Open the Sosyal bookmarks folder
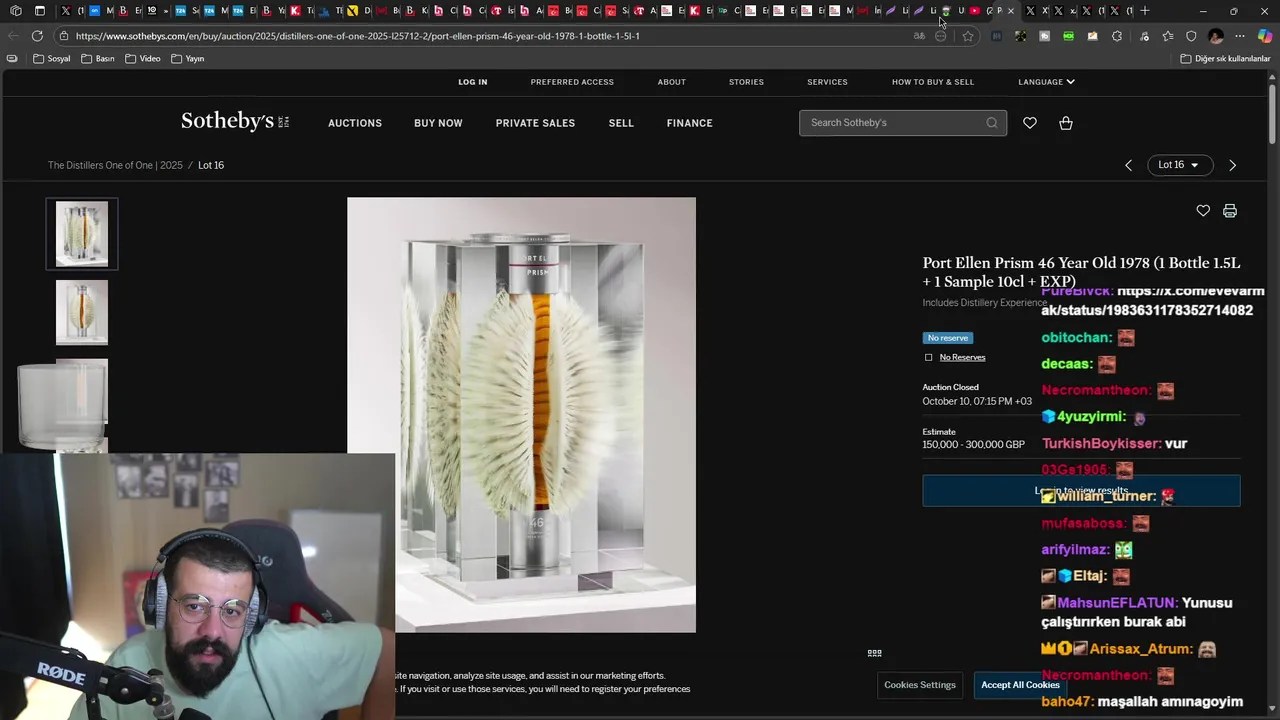This screenshot has height=720, width=1280. pos(52,59)
